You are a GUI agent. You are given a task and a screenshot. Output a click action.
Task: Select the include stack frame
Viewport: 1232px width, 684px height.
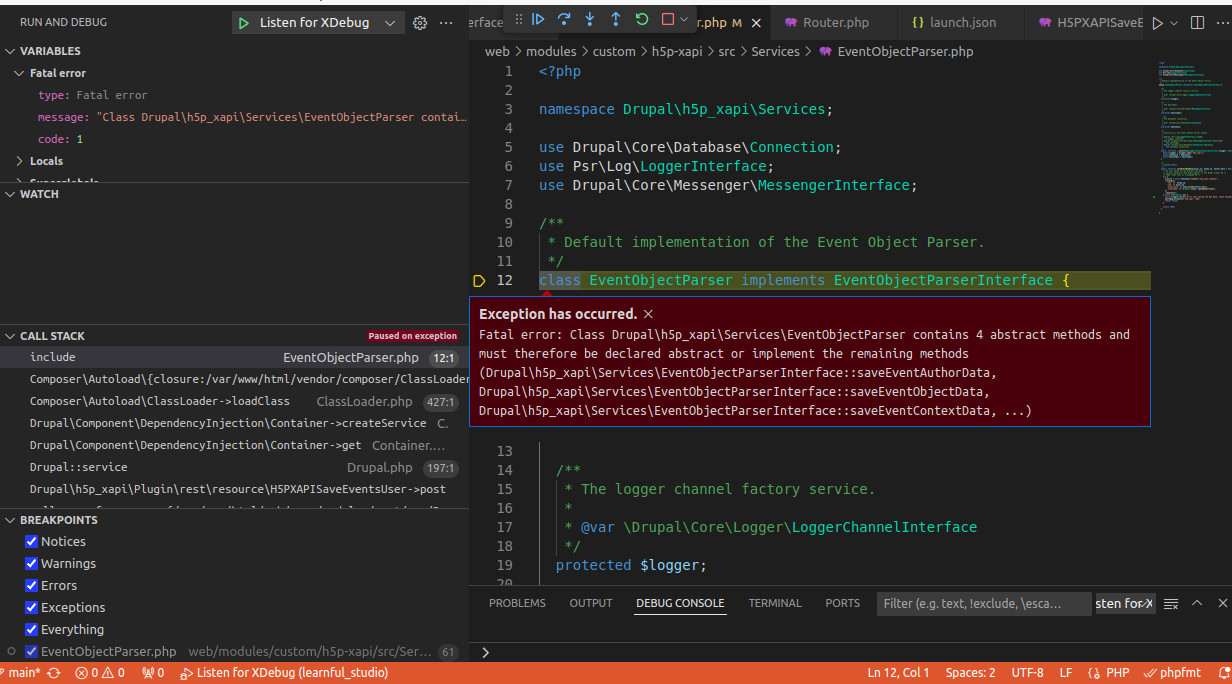pos(234,357)
